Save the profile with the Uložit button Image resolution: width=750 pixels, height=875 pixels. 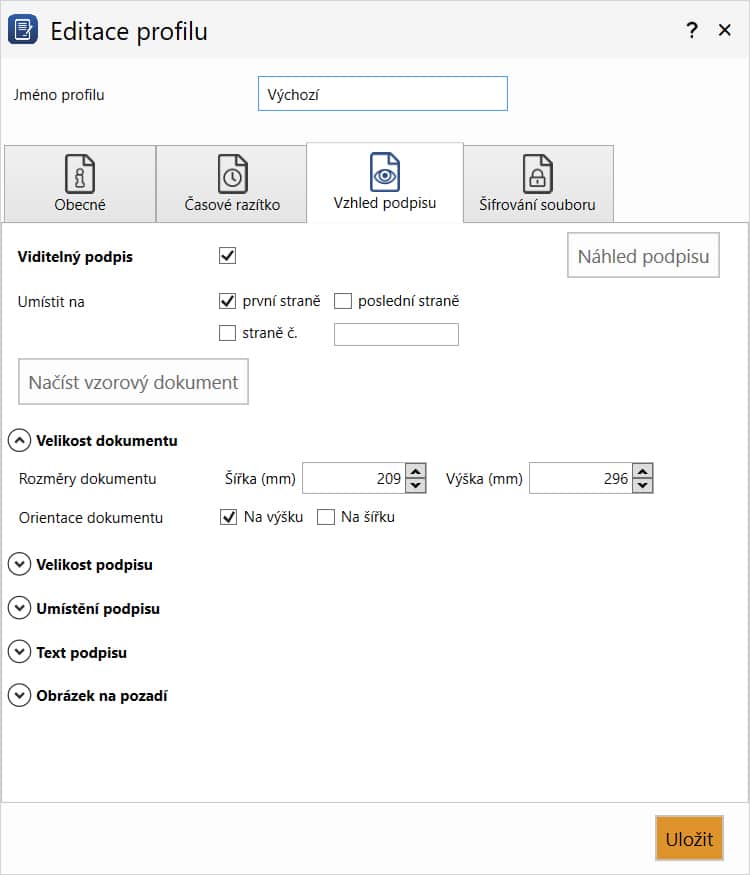(x=689, y=838)
